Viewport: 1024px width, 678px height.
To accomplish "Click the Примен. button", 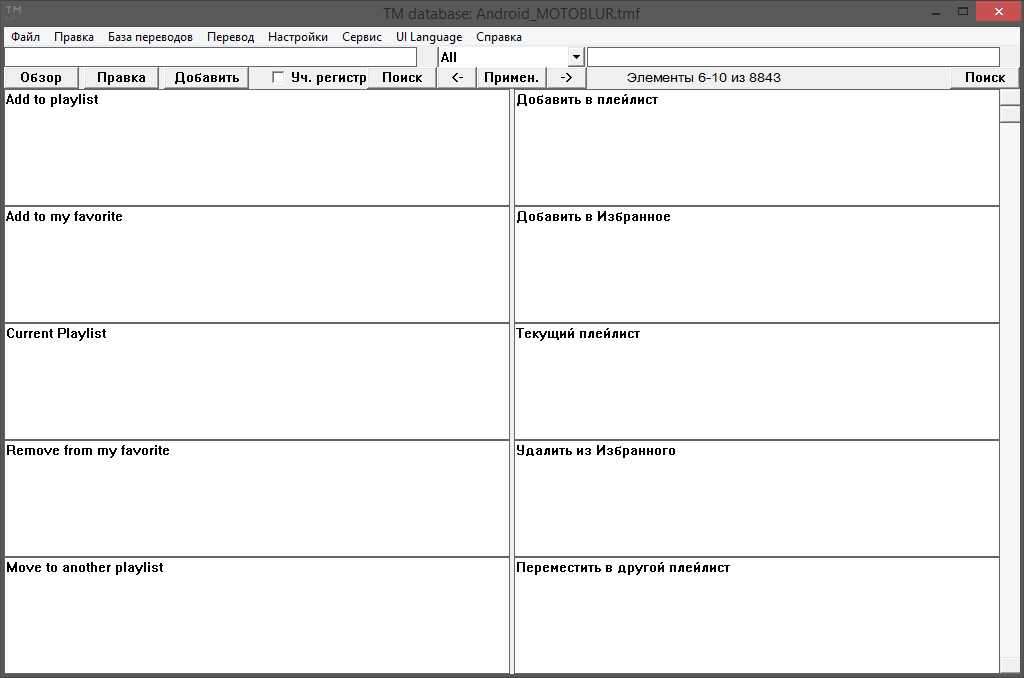I will 511,78.
